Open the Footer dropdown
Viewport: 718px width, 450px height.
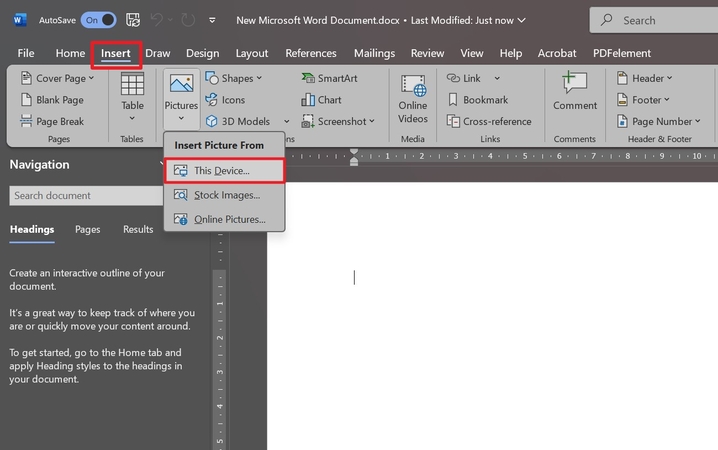[643, 100]
